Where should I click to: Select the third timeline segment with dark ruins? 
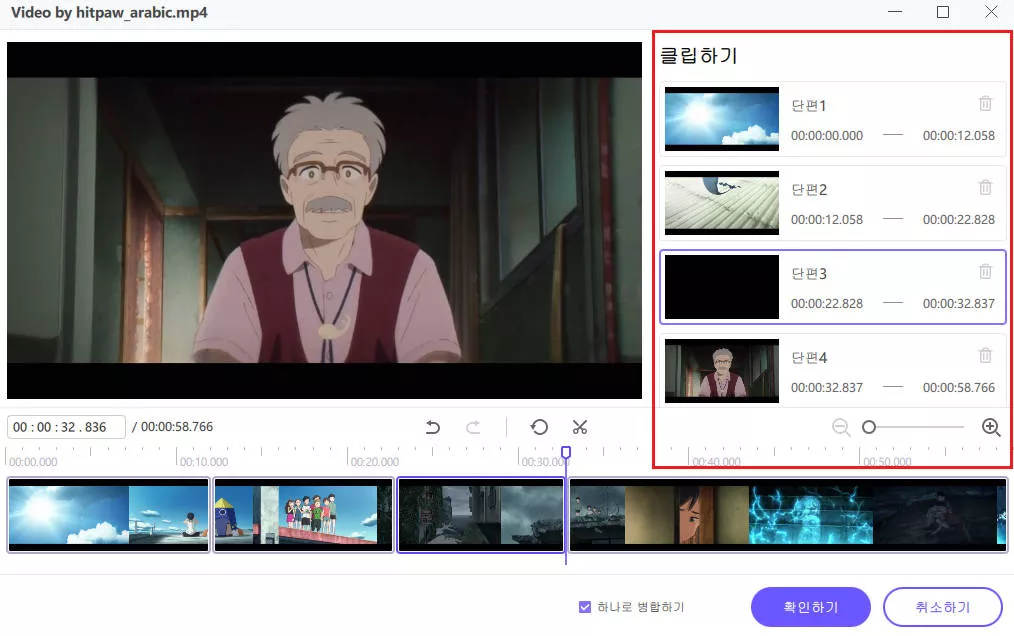click(x=480, y=515)
